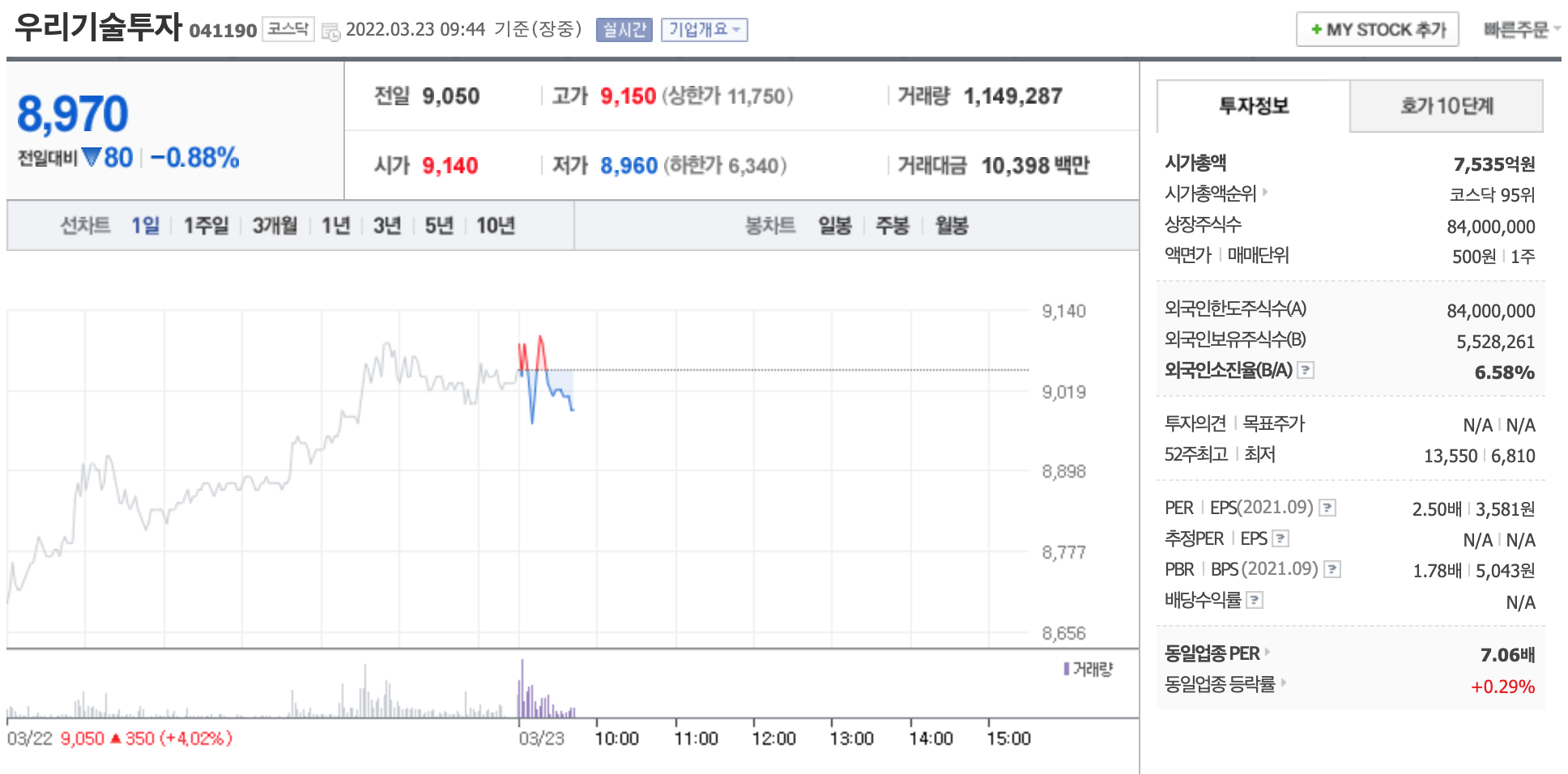Toggle the 실시간 real-time button
This screenshot has height=774, width=1568.
coord(624,30)
